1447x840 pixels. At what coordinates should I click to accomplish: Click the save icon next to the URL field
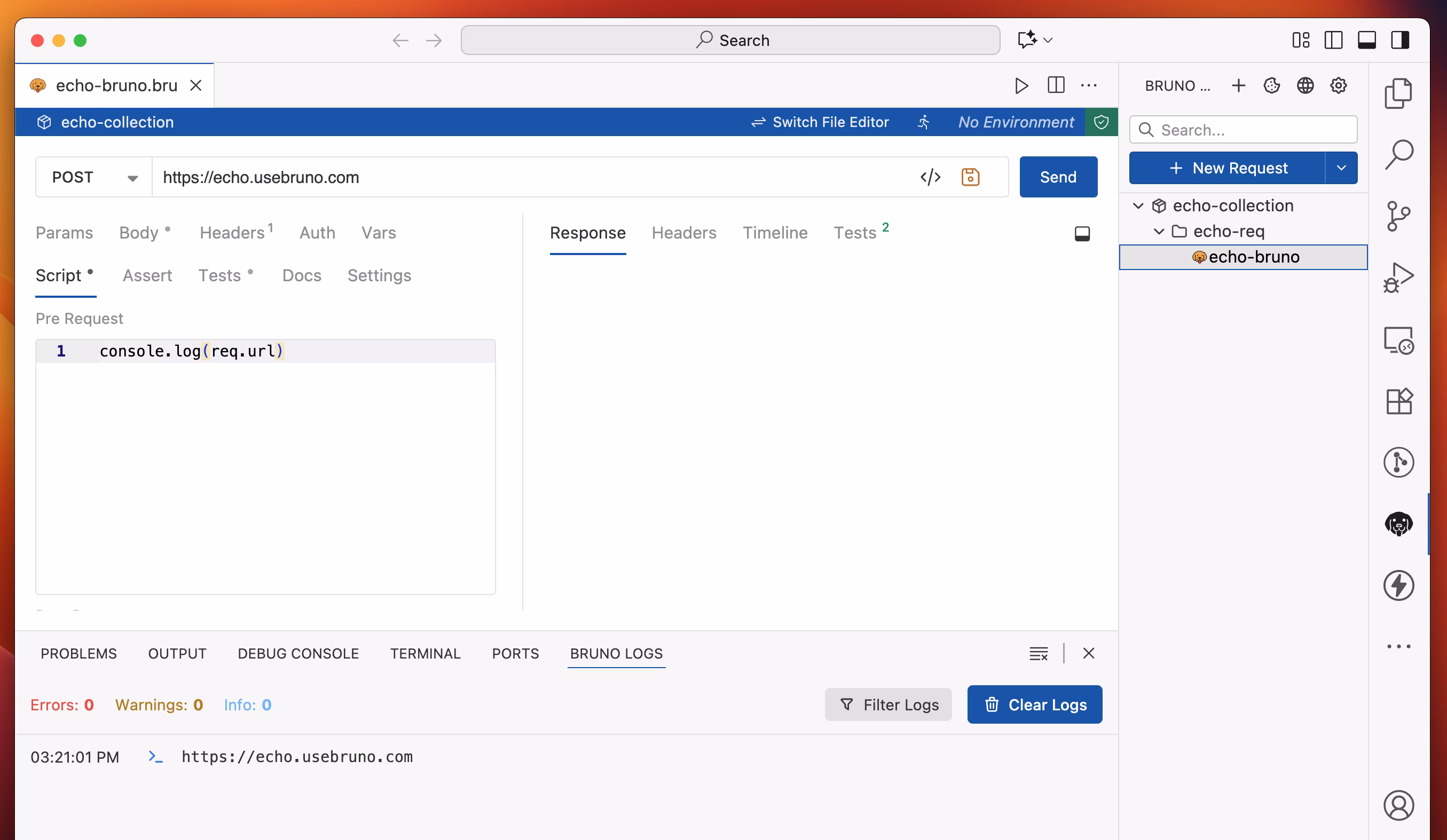point(971,177)
